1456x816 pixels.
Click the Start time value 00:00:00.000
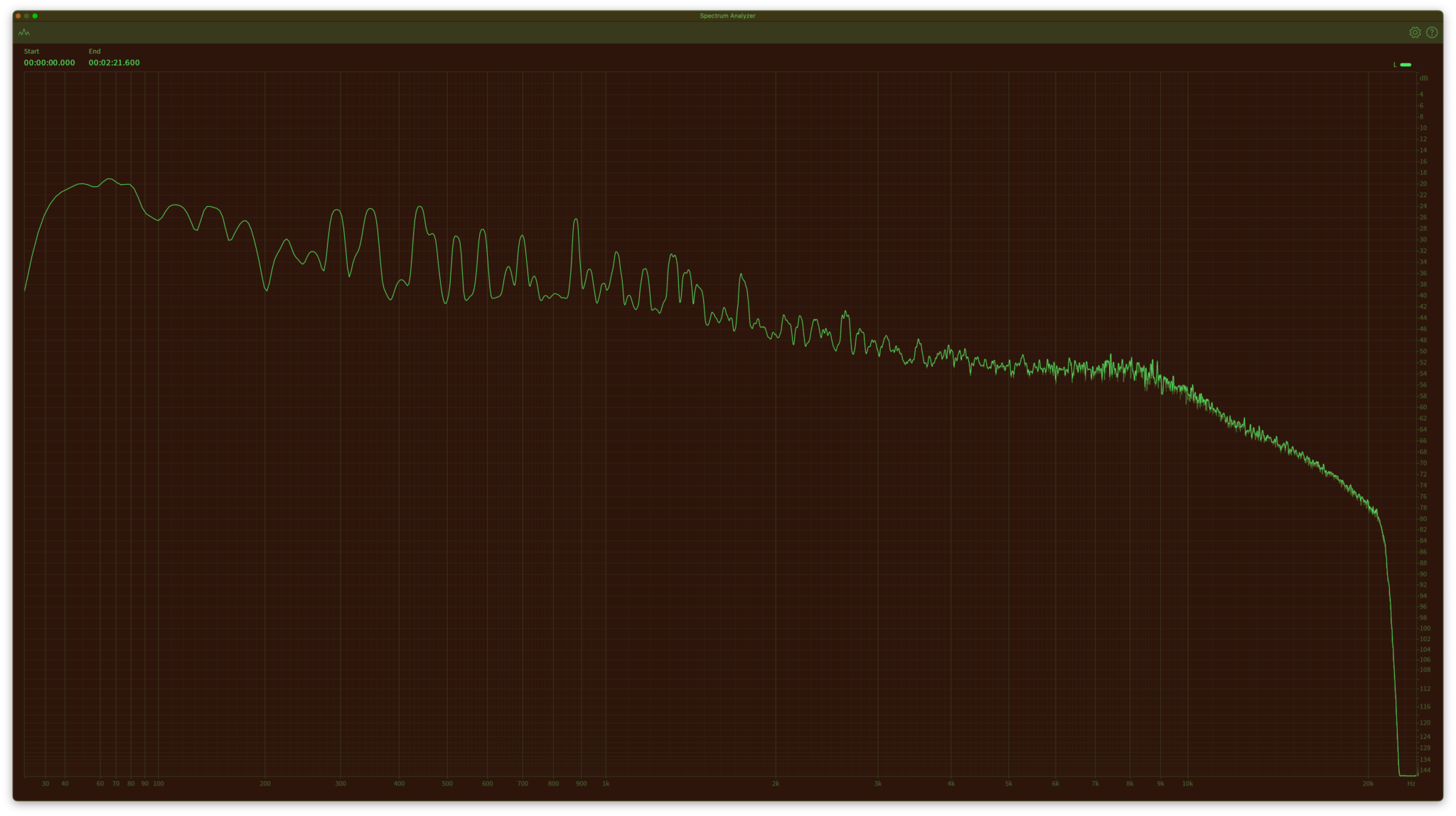pos(49,63)
